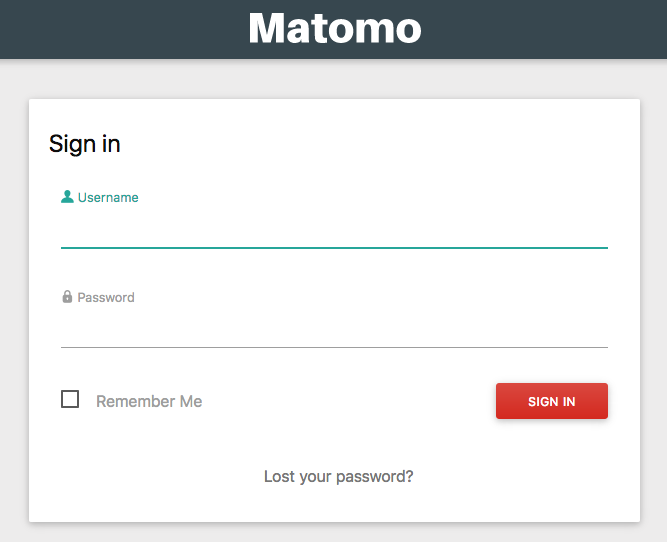The height and width of the screenshot is (542, 667).
Task: Click the Sign in heading
Action: point(85,144)
